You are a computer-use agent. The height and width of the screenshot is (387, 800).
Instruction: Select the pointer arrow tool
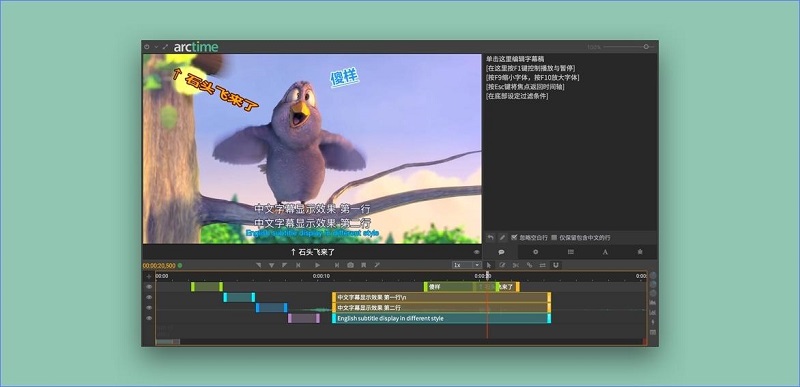pos(488,265)
